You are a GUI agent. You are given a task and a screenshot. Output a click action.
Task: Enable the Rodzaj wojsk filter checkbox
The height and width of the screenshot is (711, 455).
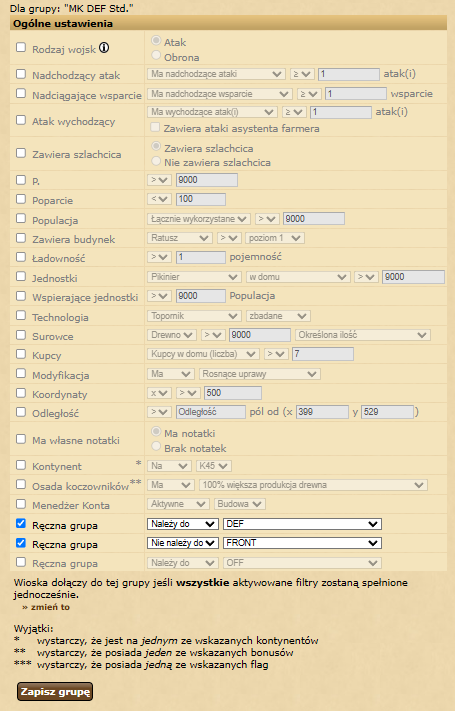coord(21,47)
